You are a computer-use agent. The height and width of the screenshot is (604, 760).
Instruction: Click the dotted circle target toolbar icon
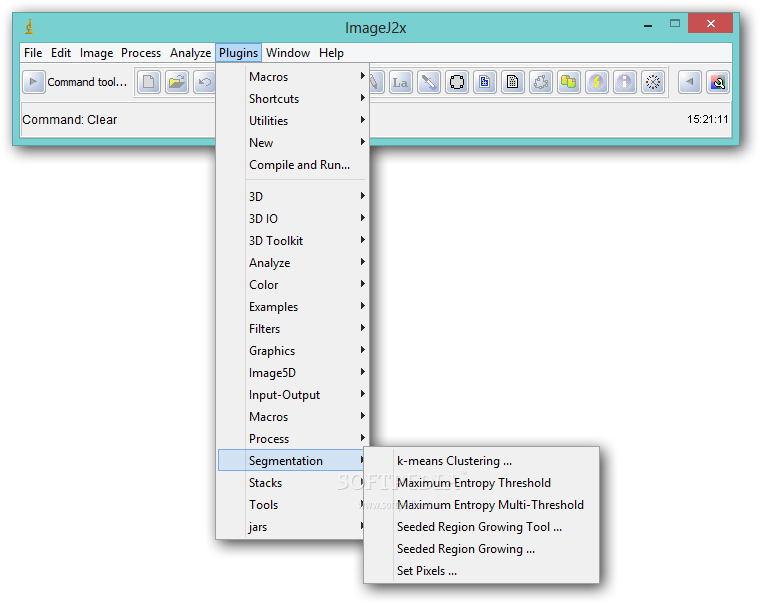point(653,82)
